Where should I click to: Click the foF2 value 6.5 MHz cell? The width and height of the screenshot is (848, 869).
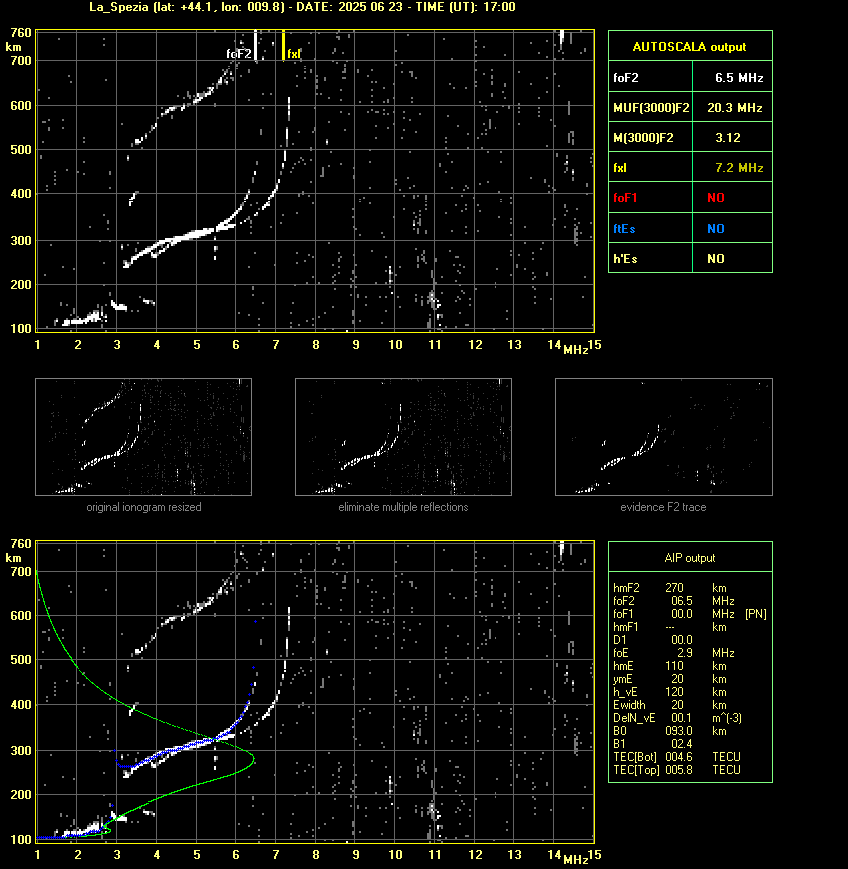coord(732,78)
